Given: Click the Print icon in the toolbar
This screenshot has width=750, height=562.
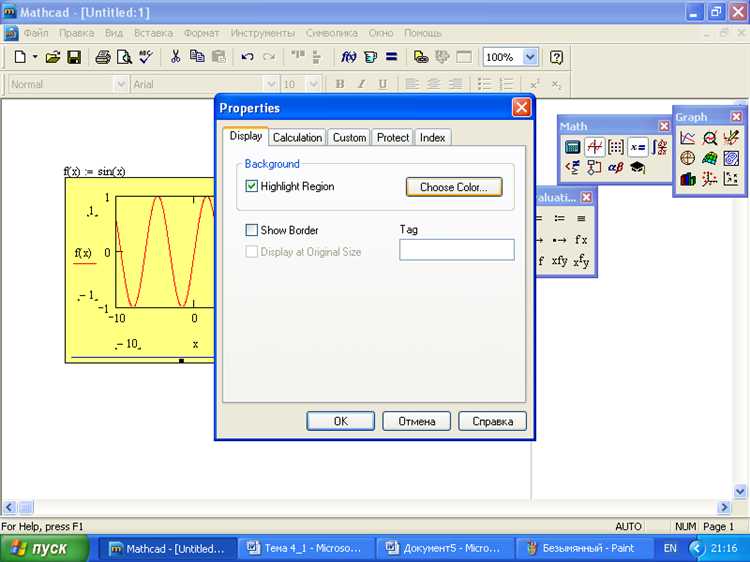Looking at the screenshot, I should pyautogui.click(x=103, y=57).
